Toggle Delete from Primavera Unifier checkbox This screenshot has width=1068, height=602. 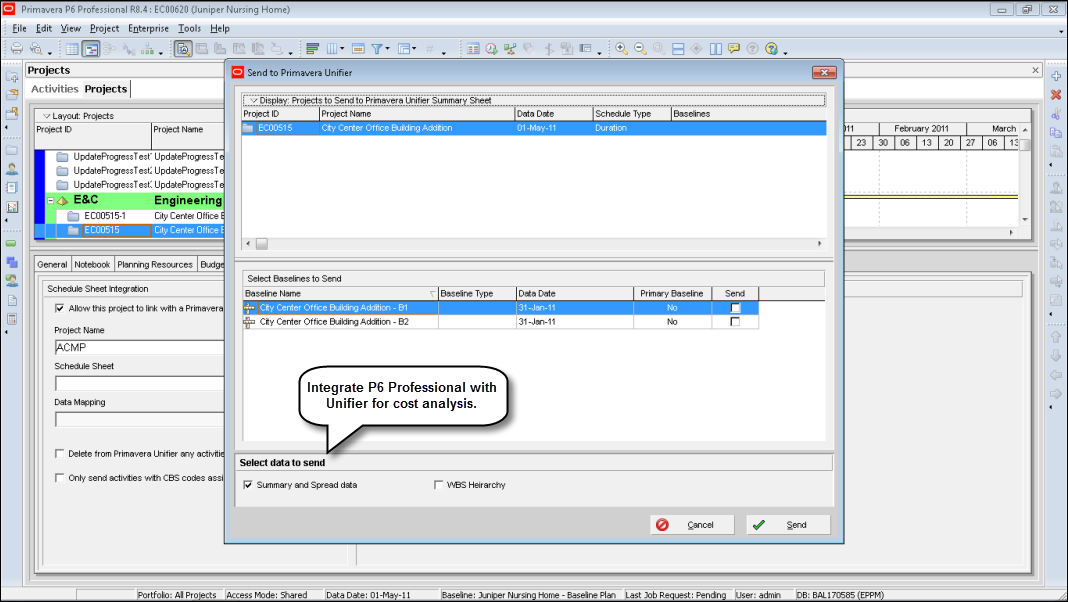click(x=59, y=454)
